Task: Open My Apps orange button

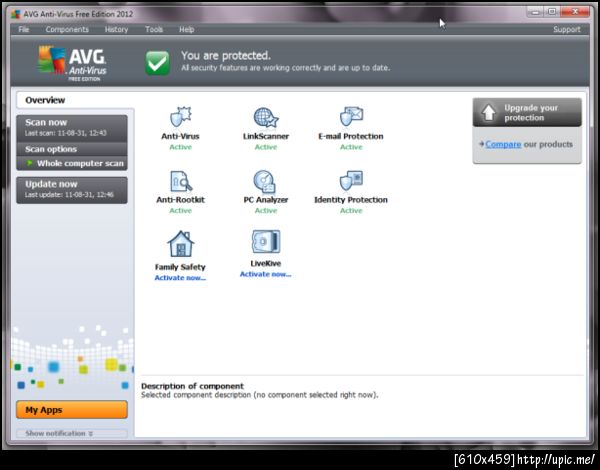Action: (72, 410)
